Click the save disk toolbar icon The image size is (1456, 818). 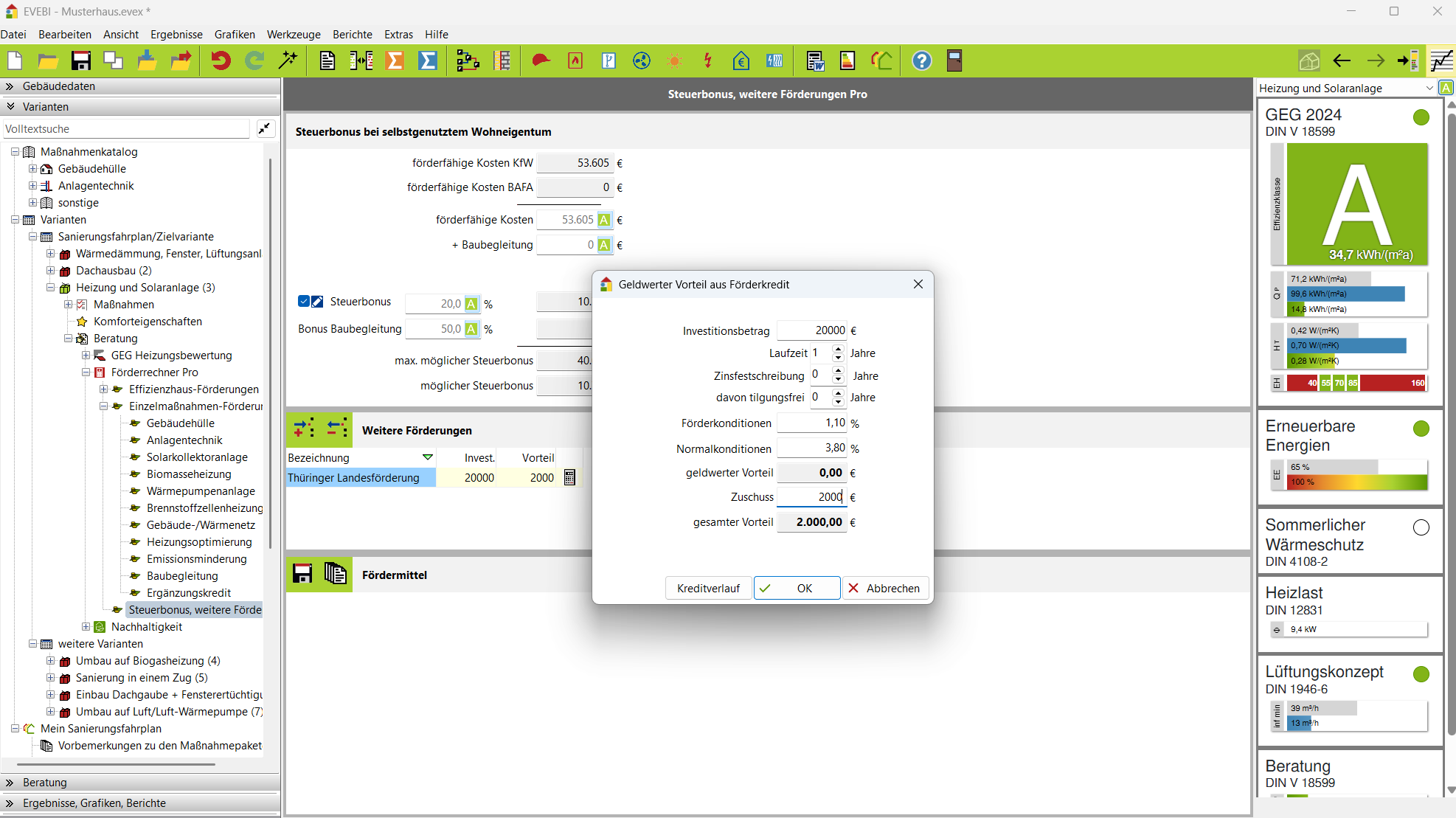[80, 61]
